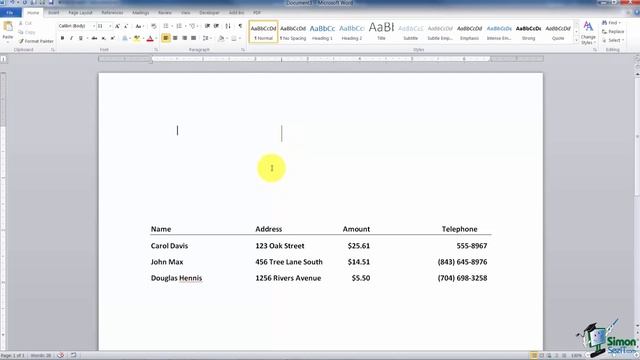Increase the paragraph indent

(216, 26)
